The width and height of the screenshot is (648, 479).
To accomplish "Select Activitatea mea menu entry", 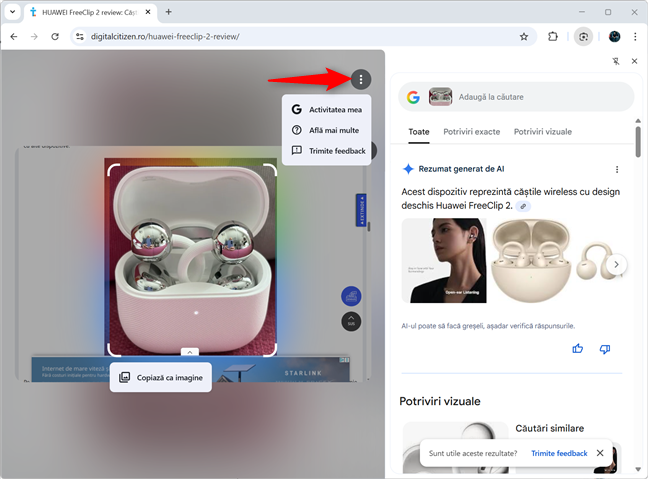I will [x=326, y=110].
